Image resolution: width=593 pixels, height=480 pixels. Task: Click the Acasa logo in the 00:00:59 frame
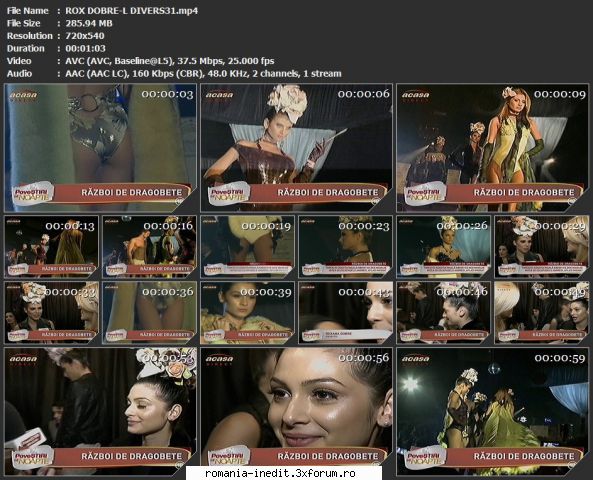[416, 359]
